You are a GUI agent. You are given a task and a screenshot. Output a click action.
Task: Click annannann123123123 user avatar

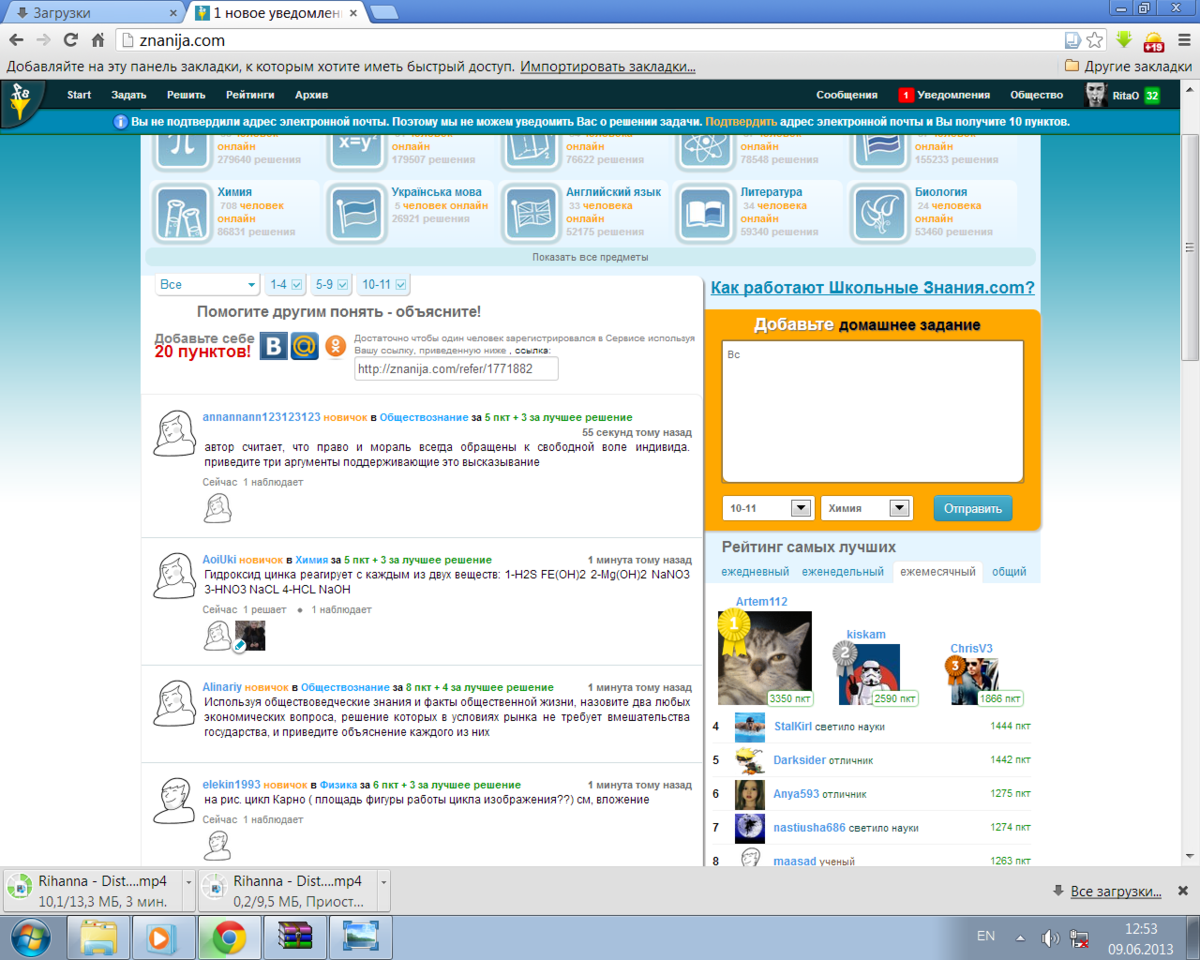(x=174, y=433)
